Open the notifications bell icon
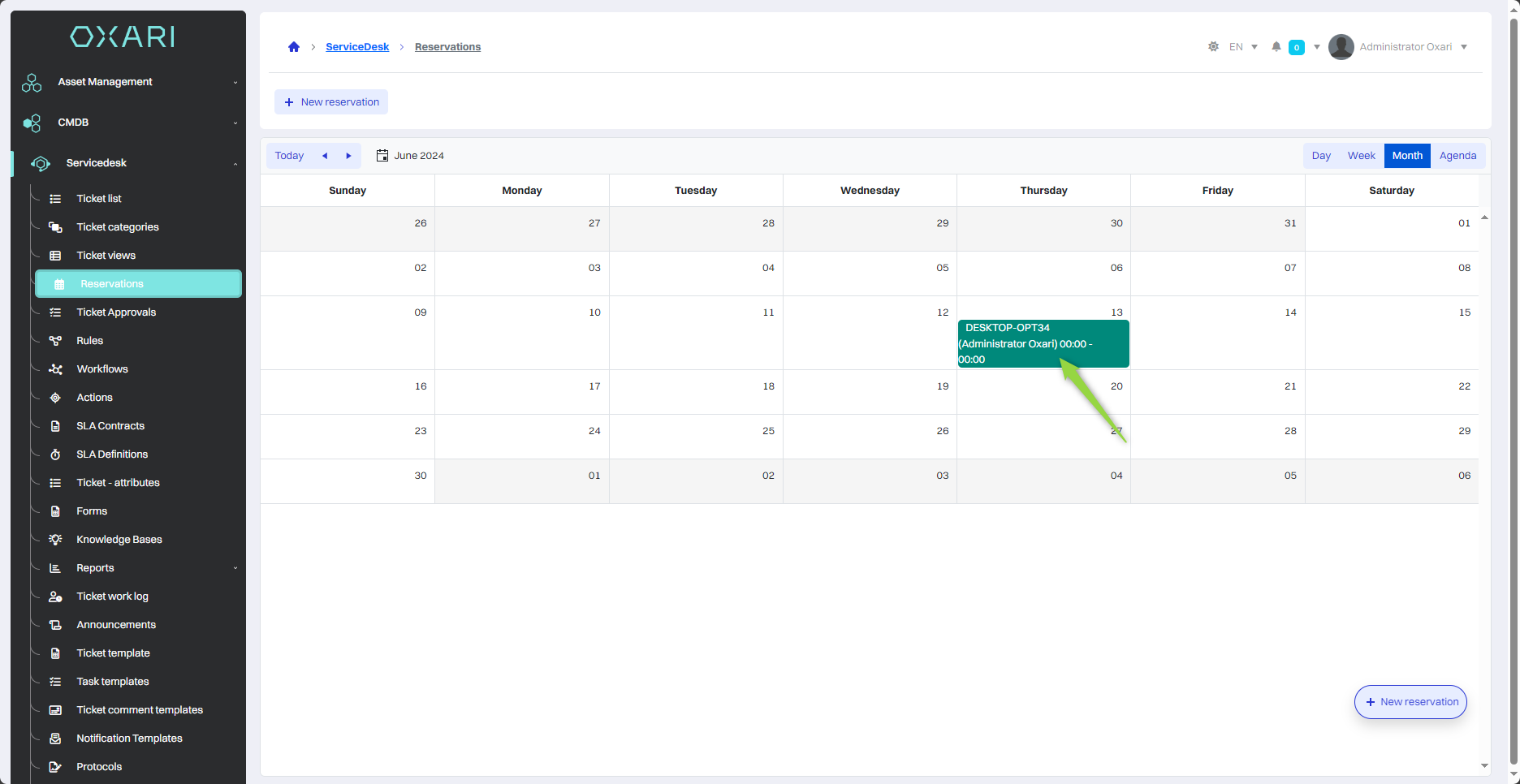The image size is (1520, 784). coord(1276,47)
